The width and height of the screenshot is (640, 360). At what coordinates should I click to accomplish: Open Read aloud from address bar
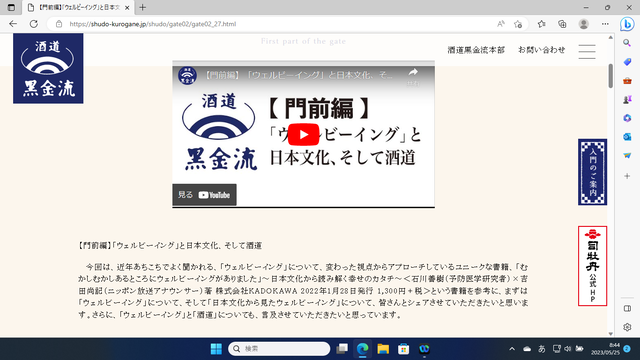(x=500, y=24)
